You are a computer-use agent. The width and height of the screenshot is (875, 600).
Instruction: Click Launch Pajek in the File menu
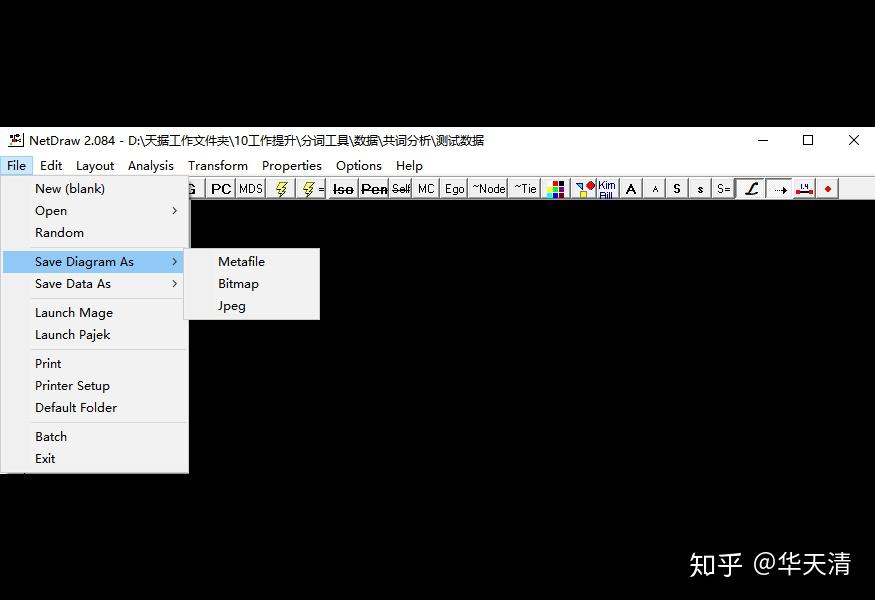pos(73,334)
